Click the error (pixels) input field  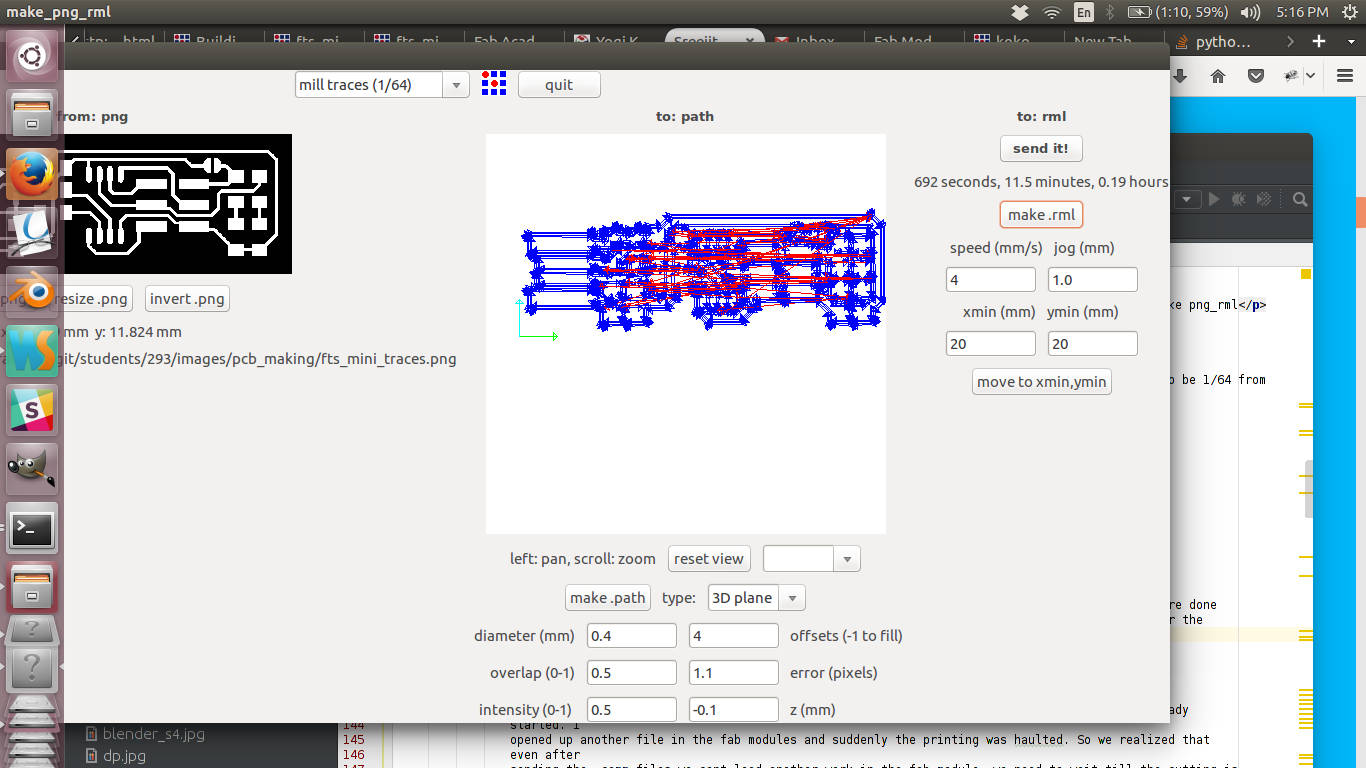click(734, 673)
